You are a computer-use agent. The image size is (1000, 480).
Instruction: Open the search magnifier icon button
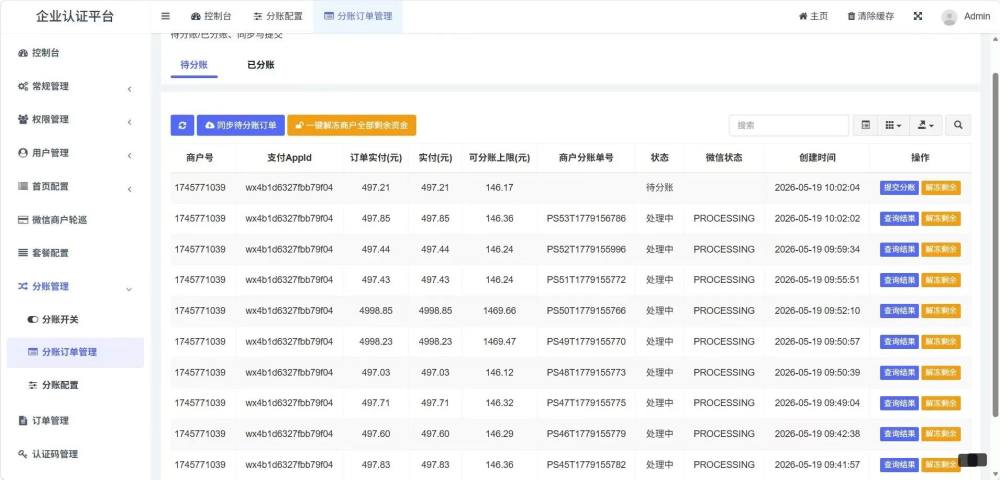point(958,126)
